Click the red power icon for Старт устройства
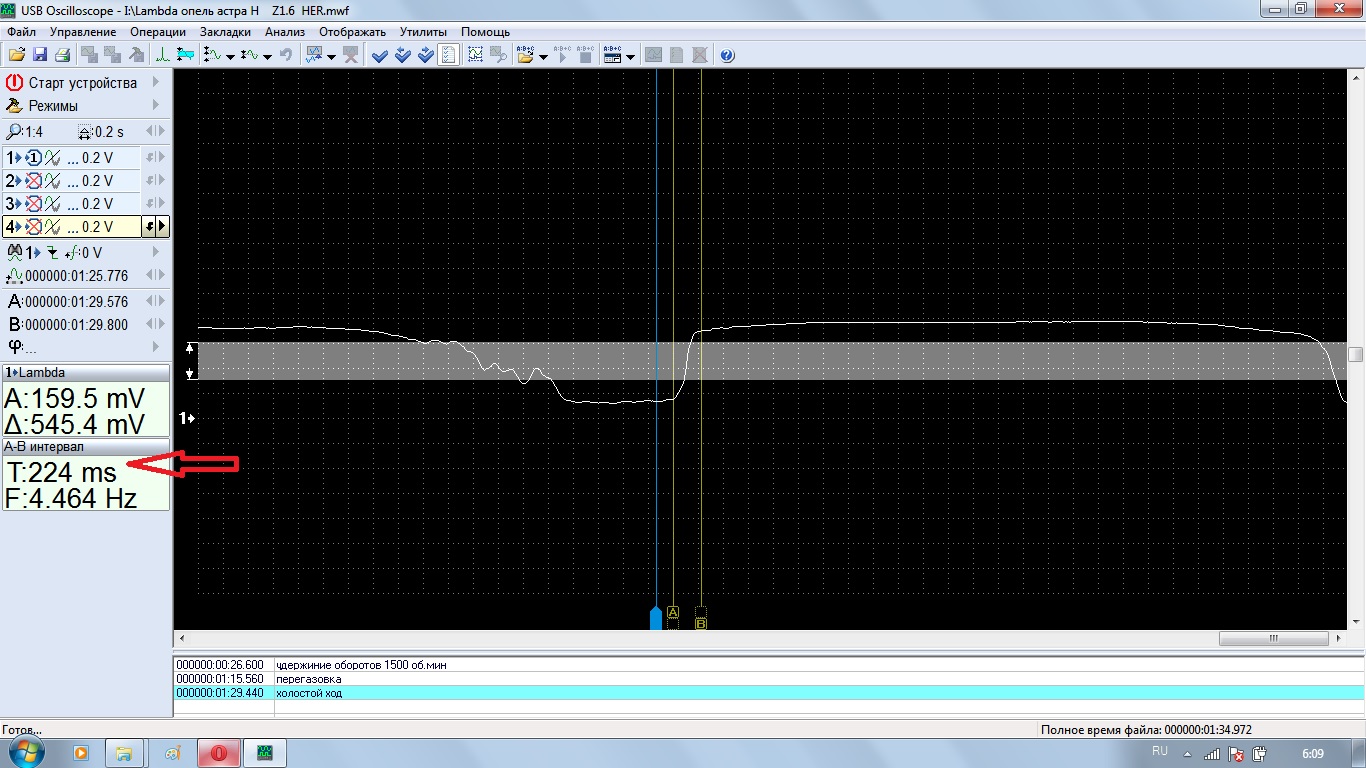 click(14, 83)
